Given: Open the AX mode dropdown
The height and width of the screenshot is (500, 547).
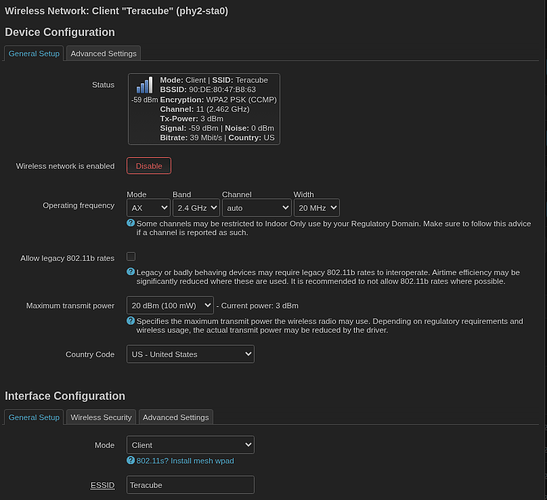Looking at the screenshot, I should pos(148,208).
